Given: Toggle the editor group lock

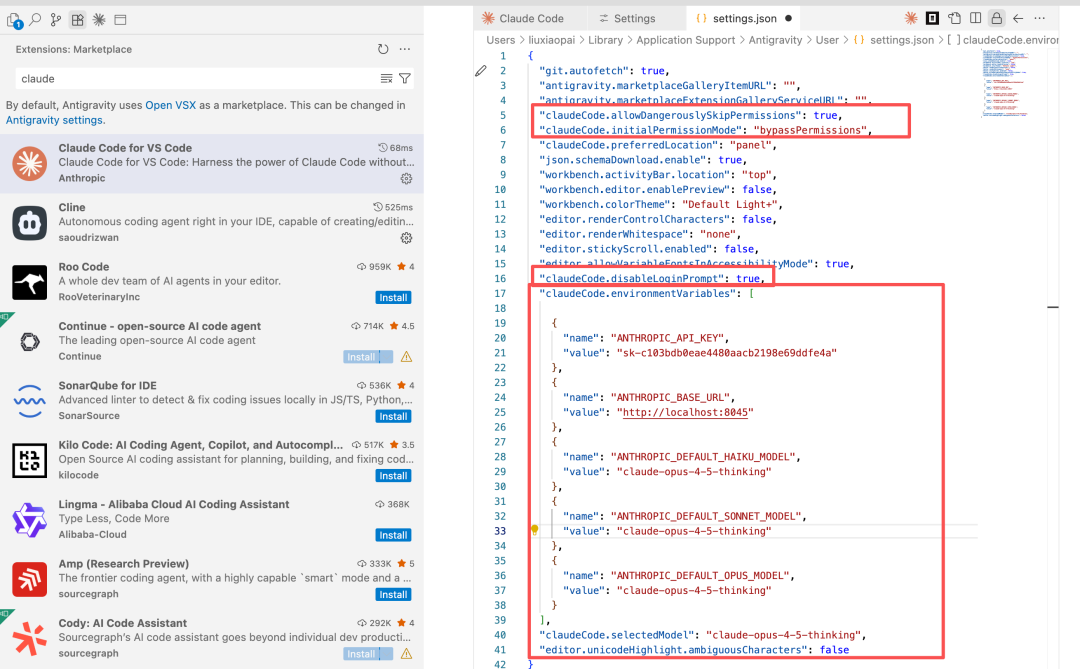Looking at the screenshot, I should [x=996, y=18].
